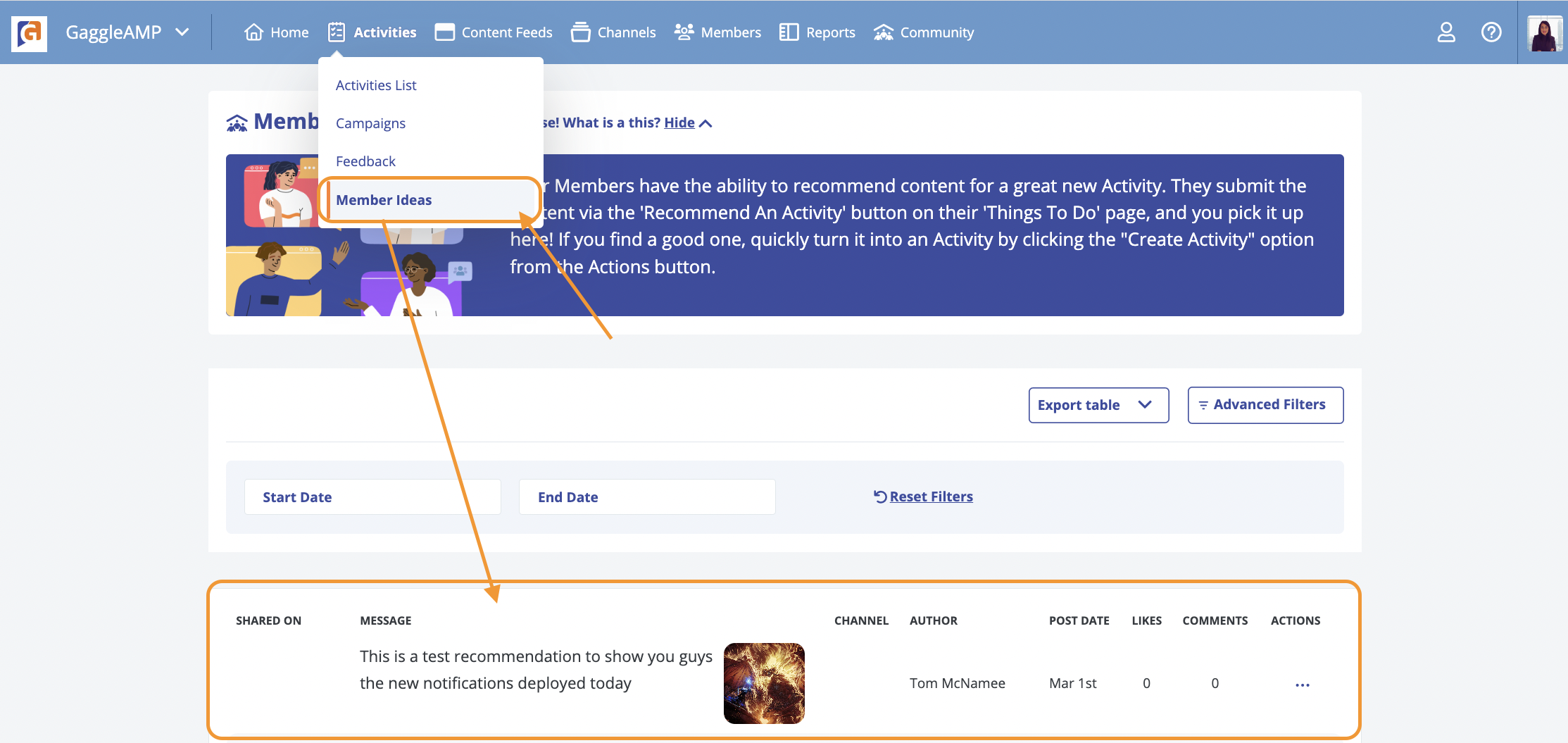The image size is (1568, 743).
Task: Choose Campaigns in the Activities menu
Action: point(370,123)
